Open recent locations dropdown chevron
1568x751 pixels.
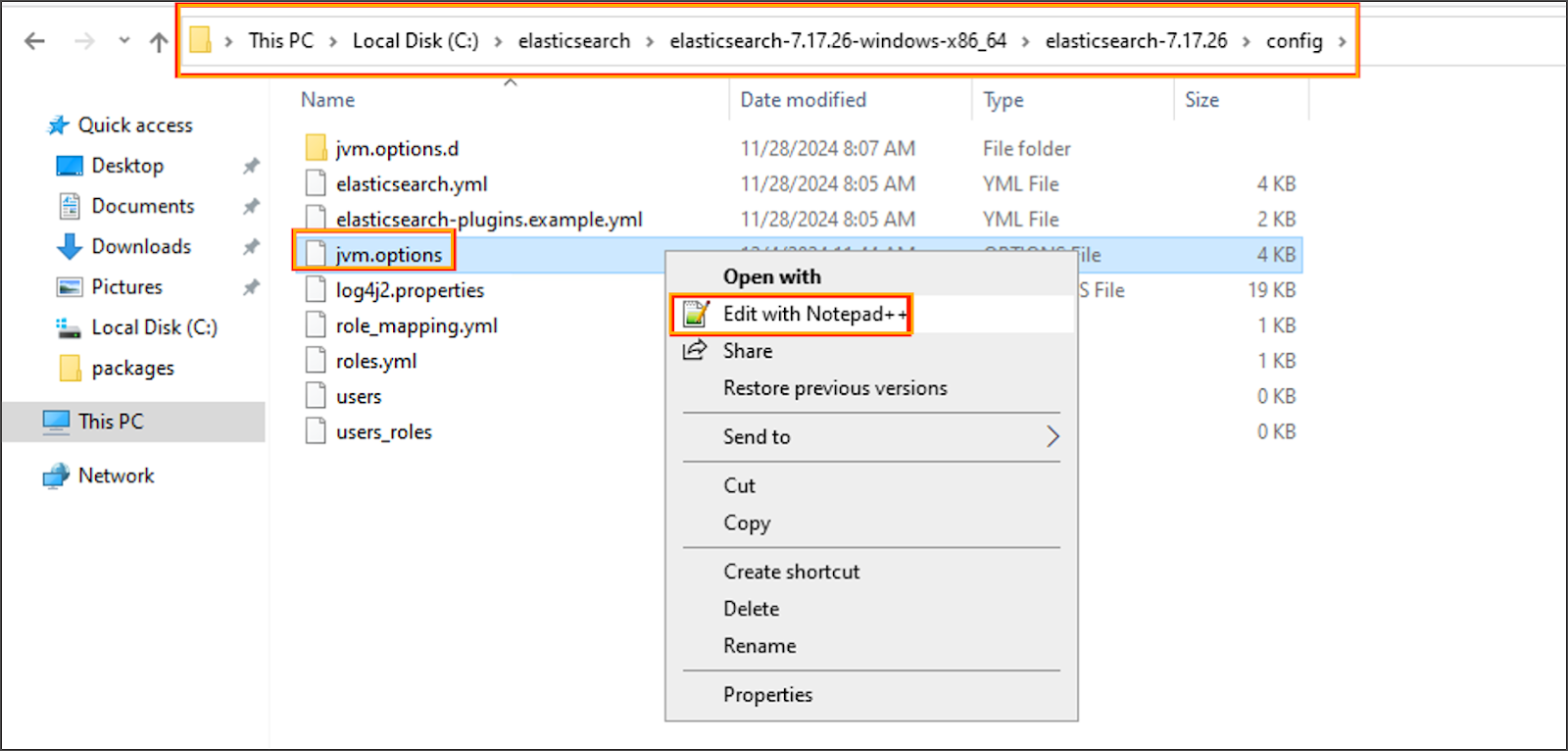coord(123,41)
